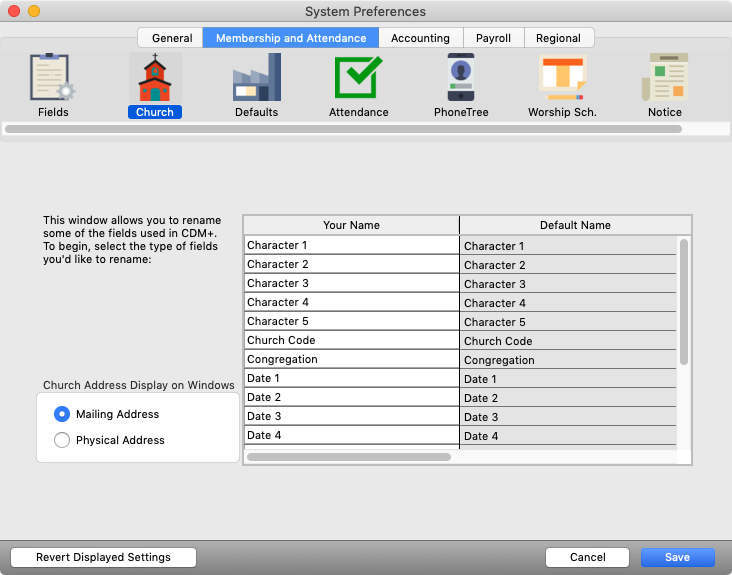The height and width of the screenshot is (575, 732).
Task: Switch to the Accounting tab
Action: pos(420,38)
